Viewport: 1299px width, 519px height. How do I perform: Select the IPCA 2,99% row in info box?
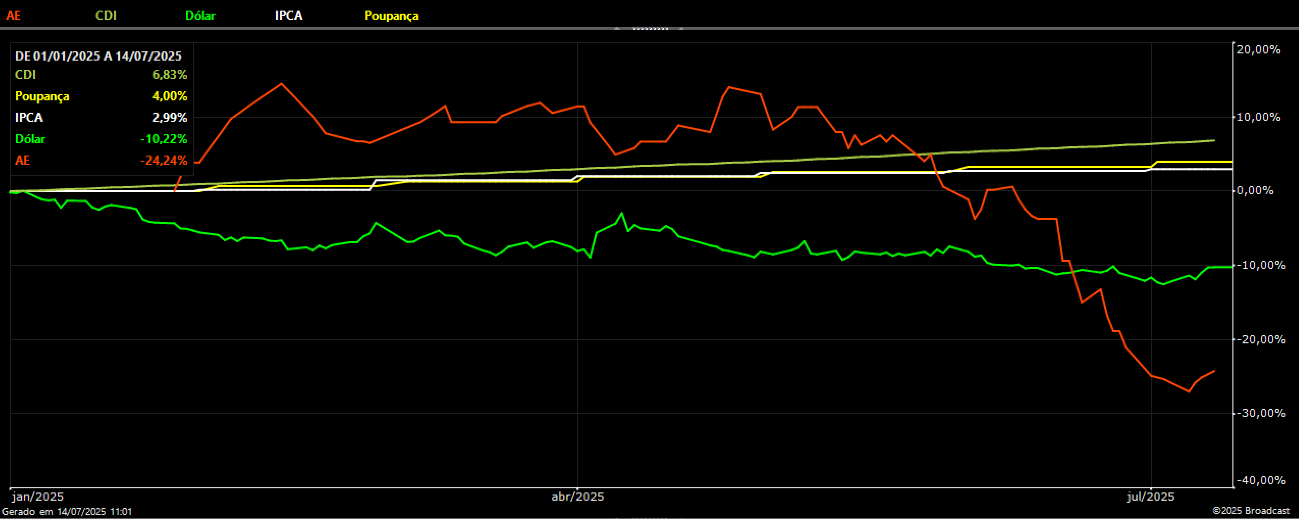[x=100, y=117]
